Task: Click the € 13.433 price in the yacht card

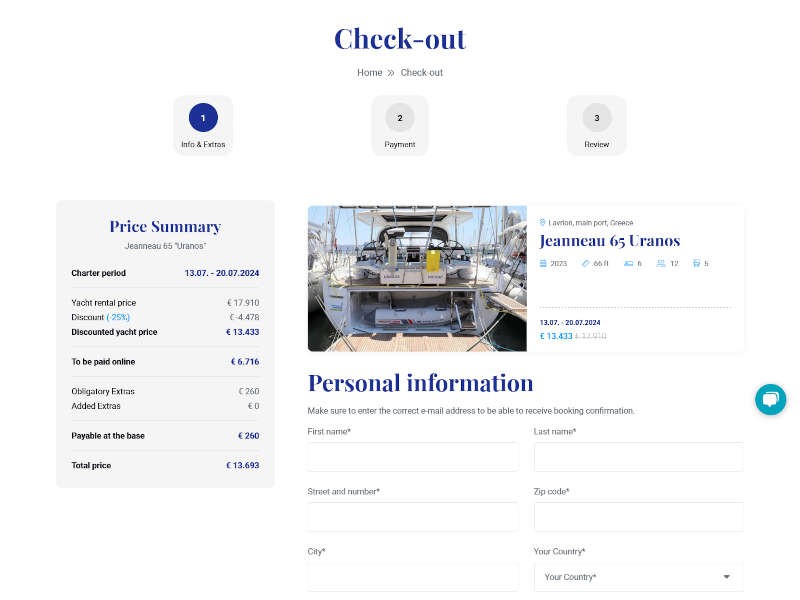Action: [x=556, y=336]
